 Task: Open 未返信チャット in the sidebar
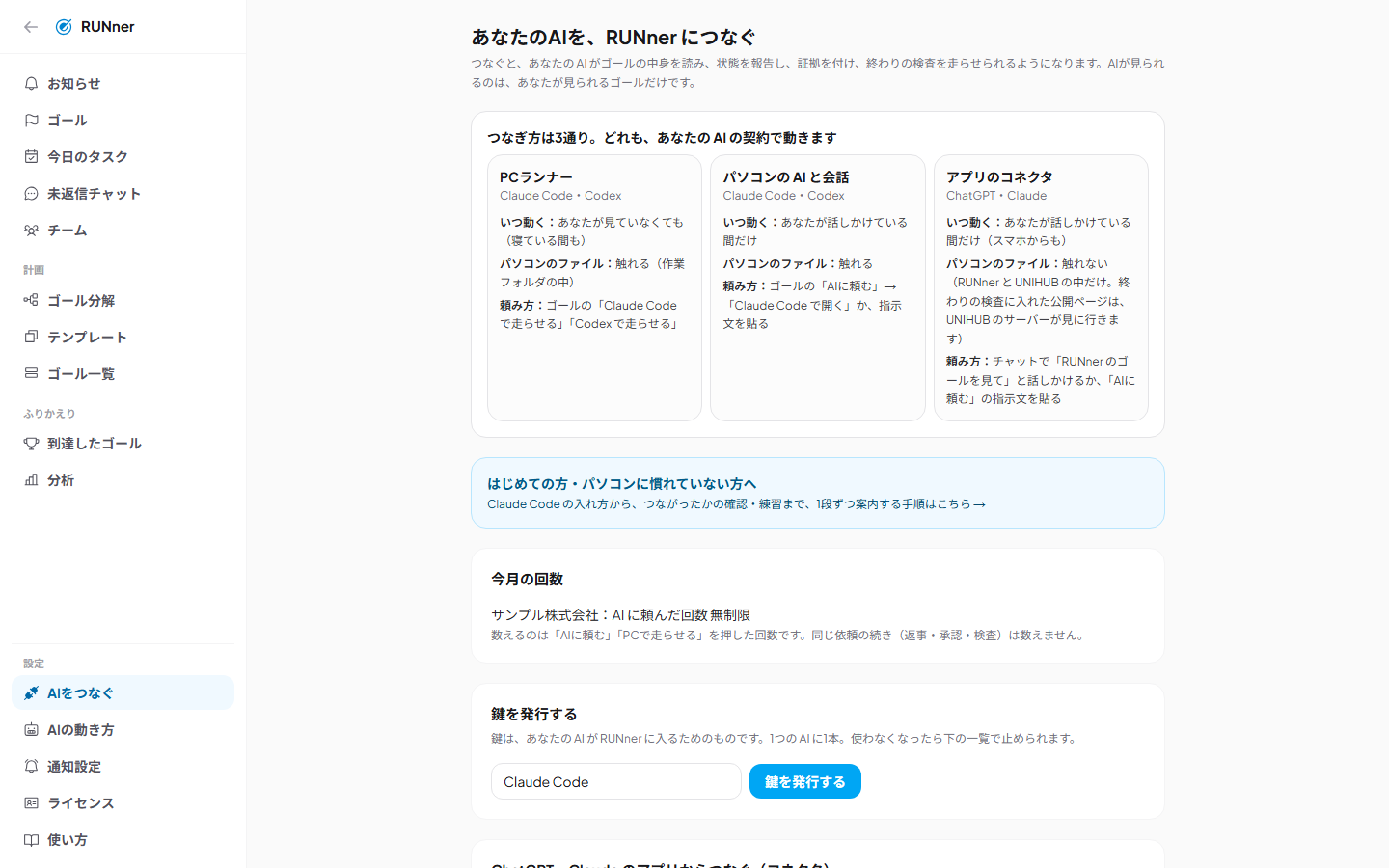[x=123, y=194]
